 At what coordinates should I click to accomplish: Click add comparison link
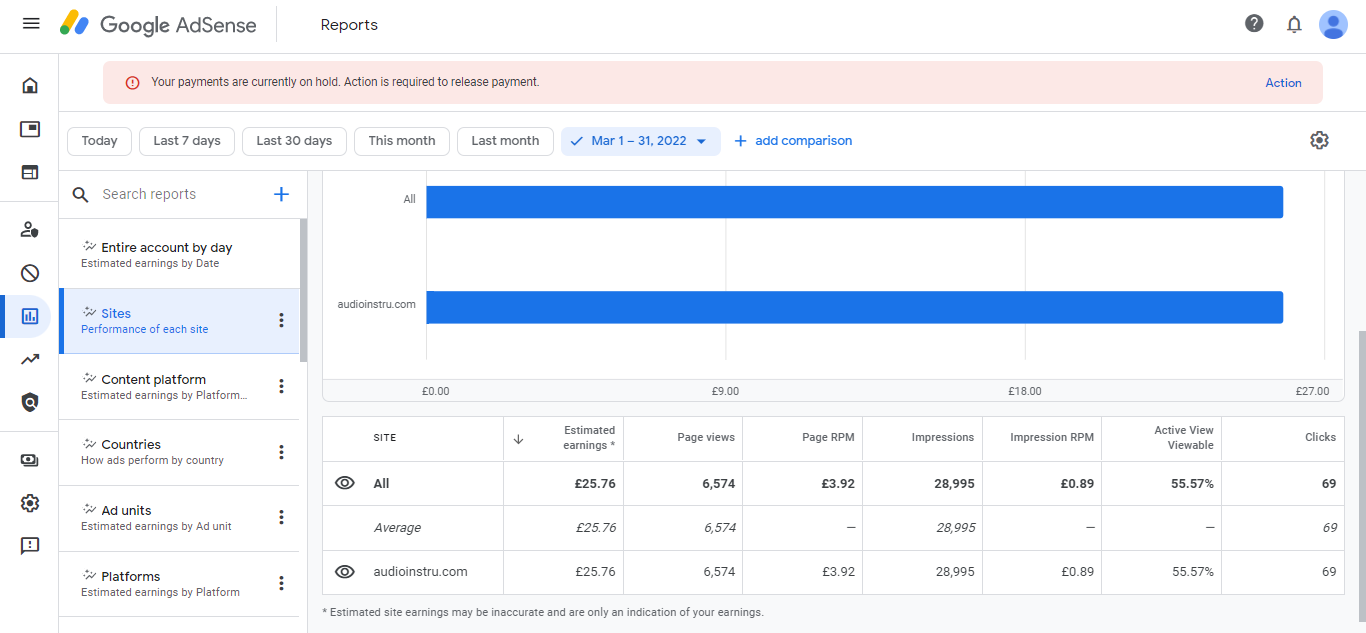pyautogui.click(x=793, y=141)
